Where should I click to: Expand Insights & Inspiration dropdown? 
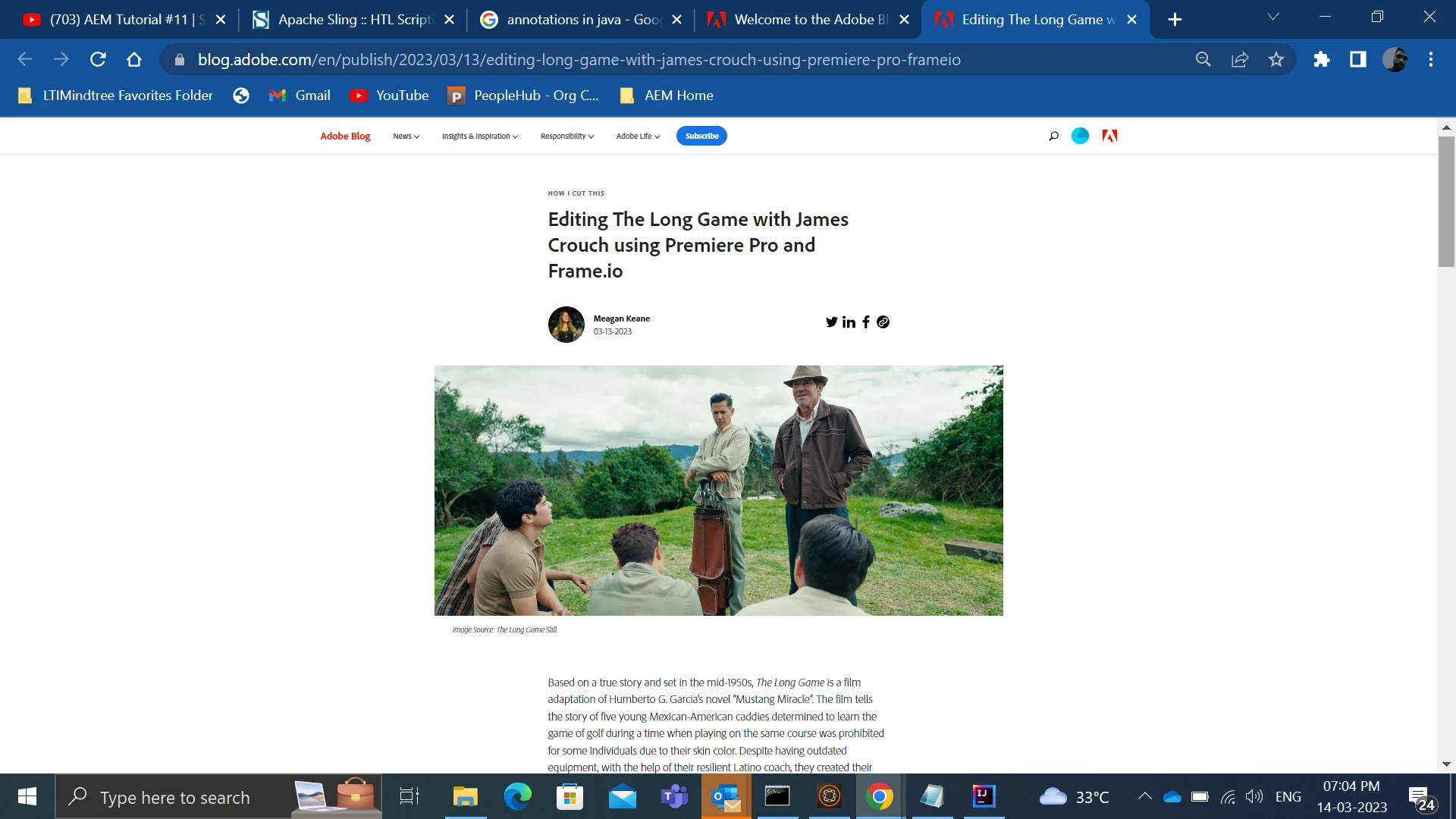click(479, 136)
